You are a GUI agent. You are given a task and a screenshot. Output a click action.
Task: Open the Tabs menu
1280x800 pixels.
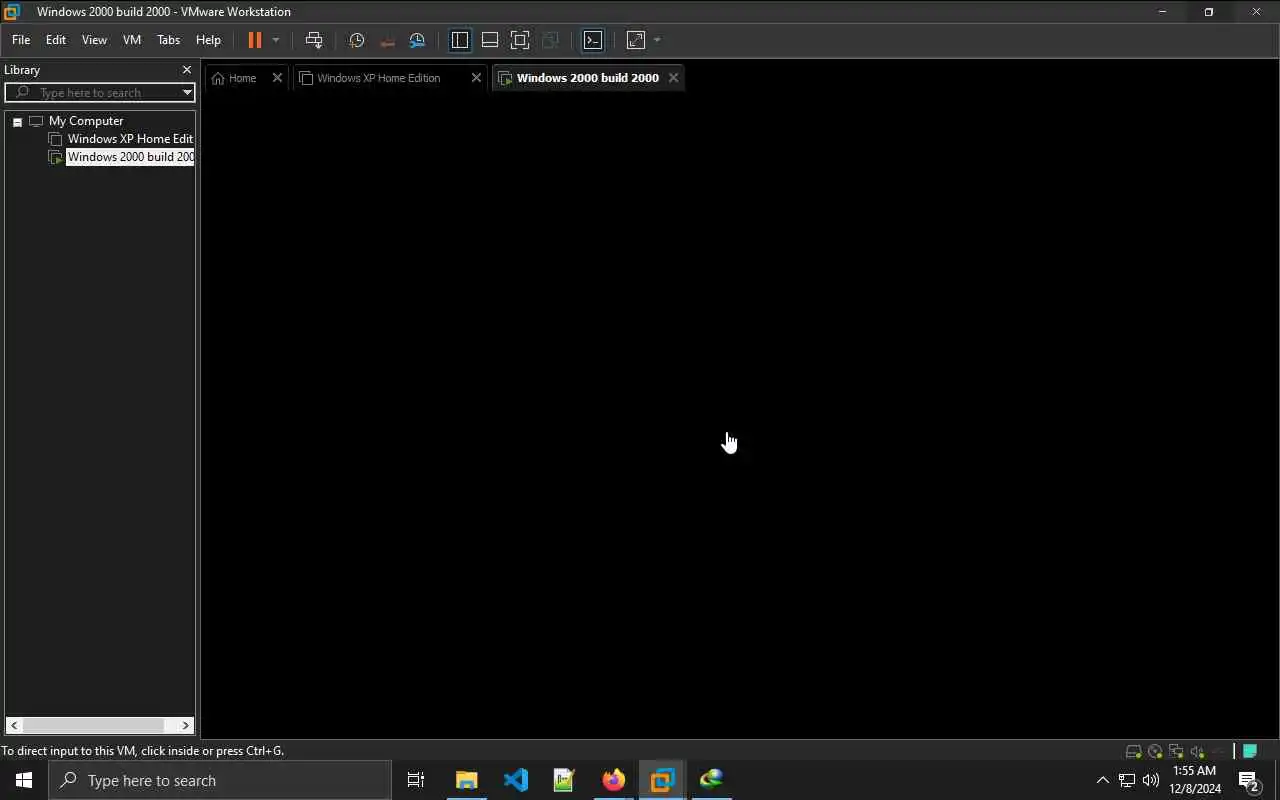[x=169, y=40]
